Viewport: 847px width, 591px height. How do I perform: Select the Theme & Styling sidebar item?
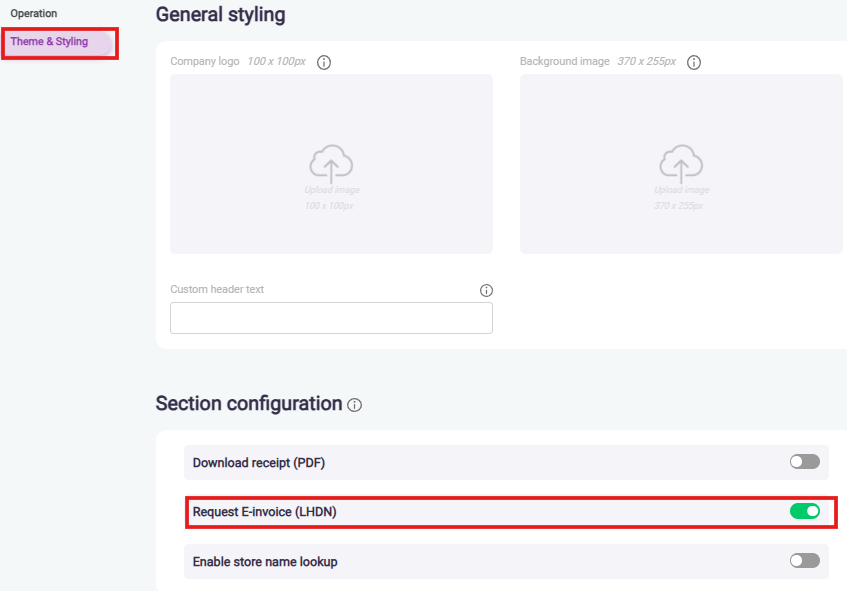click(x=49, y=42)
